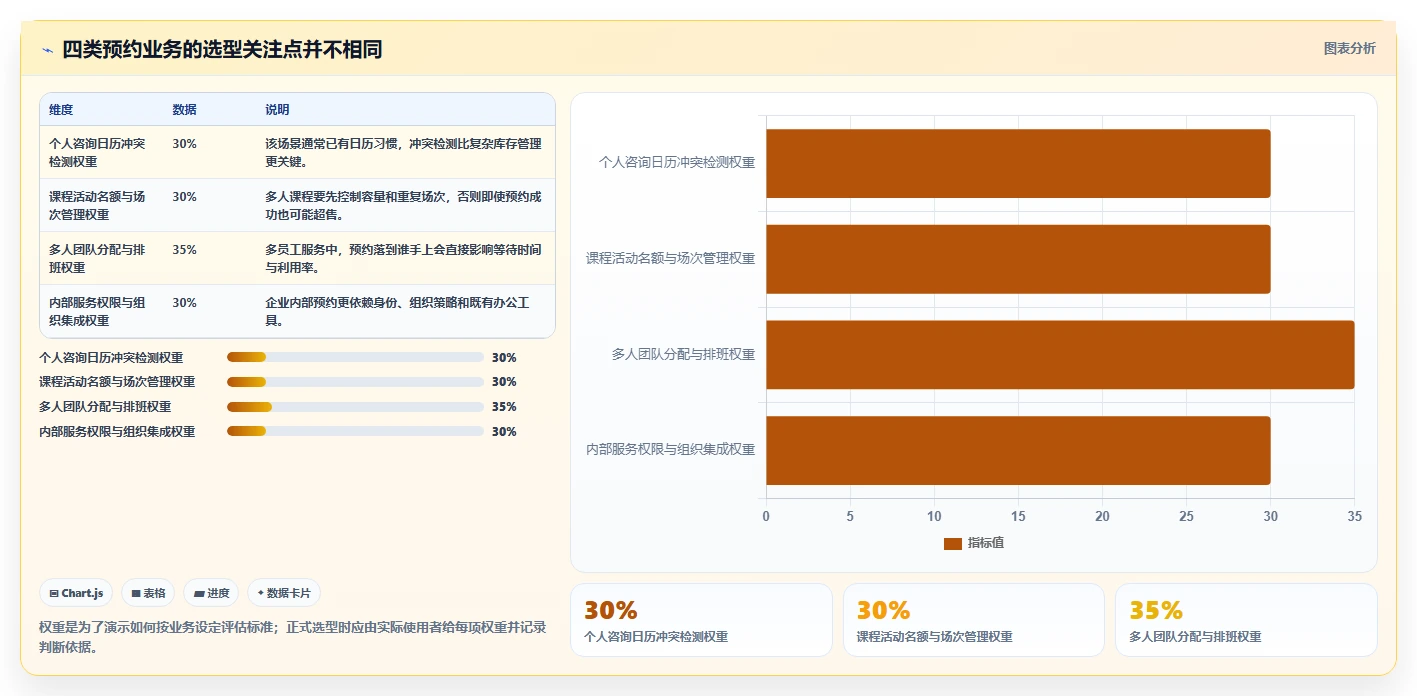1417x696 pixels.
Task: Click the title 四类预约业务的选型关注点并不相同
Action: pyautogui.click(x=222, y=50)
